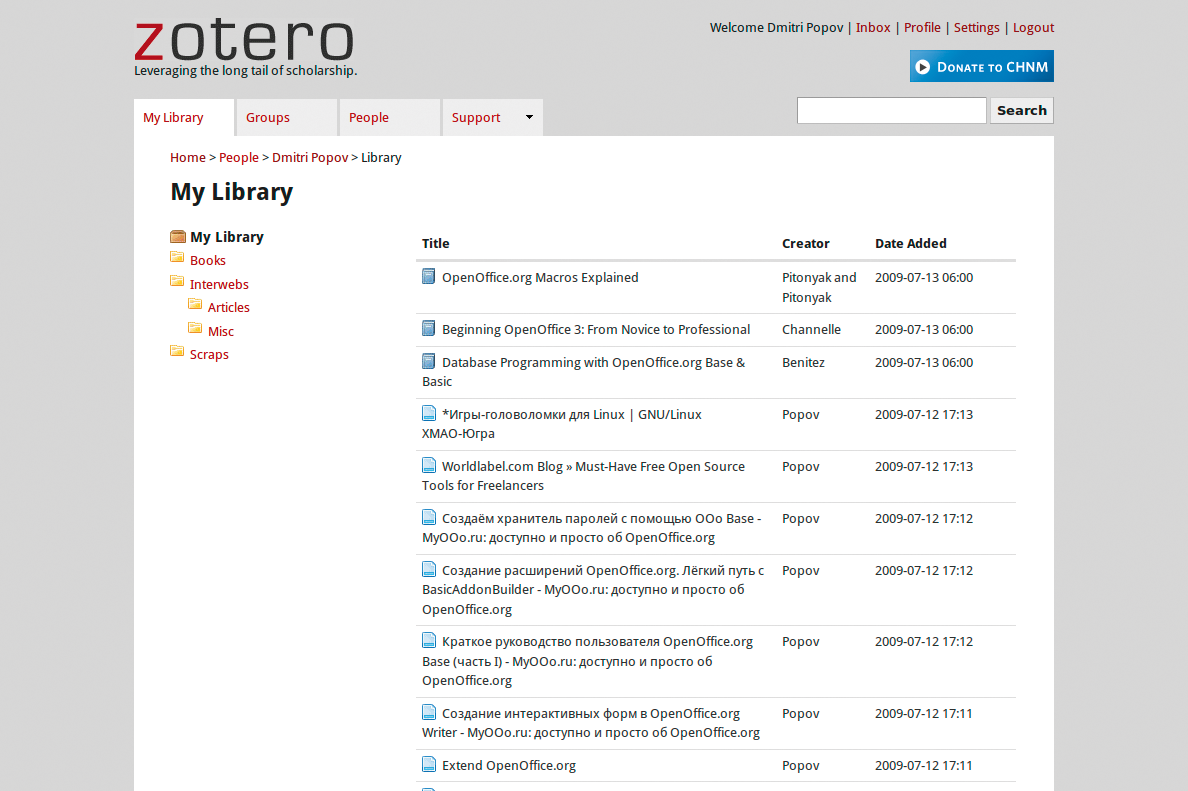
Task: Click the Search button
Action: point(1021,111)
